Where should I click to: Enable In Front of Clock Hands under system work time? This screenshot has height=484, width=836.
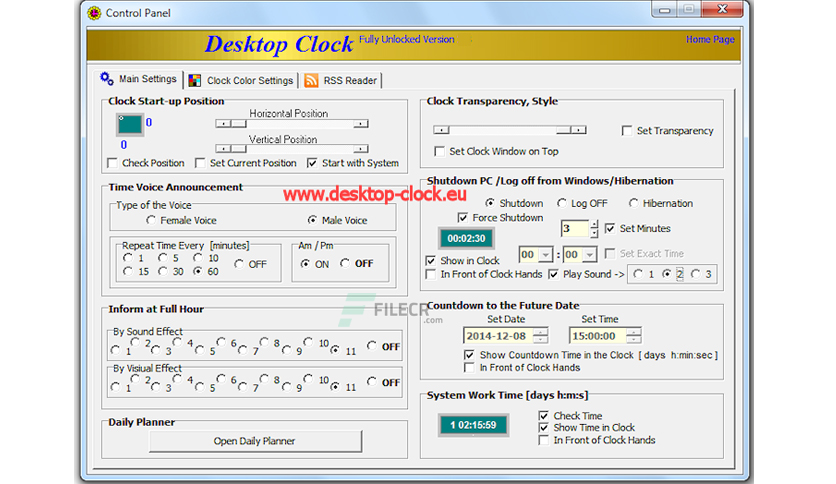[543, 440]
